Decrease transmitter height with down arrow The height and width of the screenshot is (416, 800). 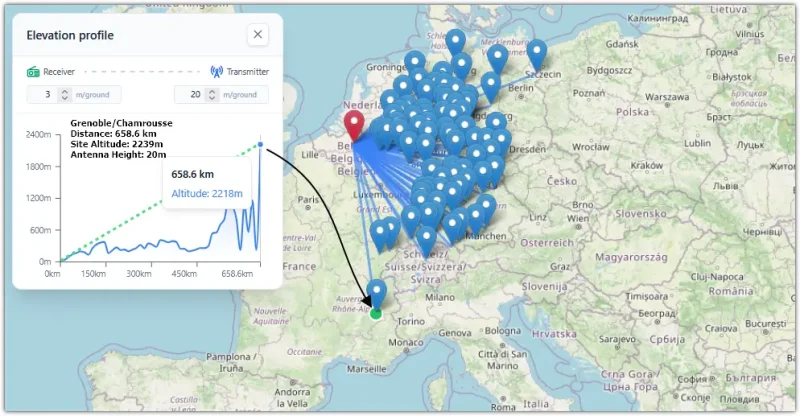tap(211, 97)
